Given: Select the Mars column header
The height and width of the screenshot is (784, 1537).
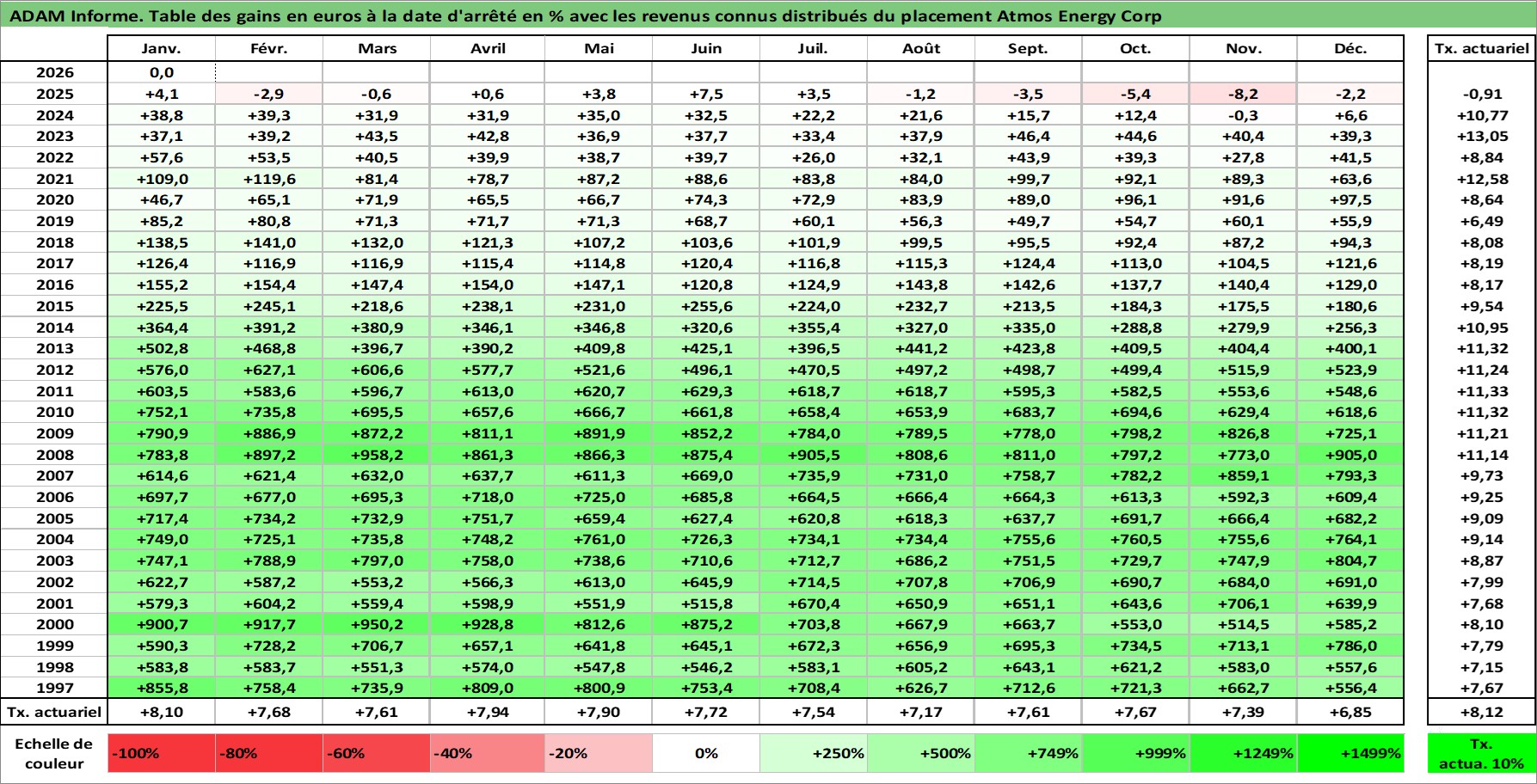Looking at the screenshot, I should coord(377,49).
